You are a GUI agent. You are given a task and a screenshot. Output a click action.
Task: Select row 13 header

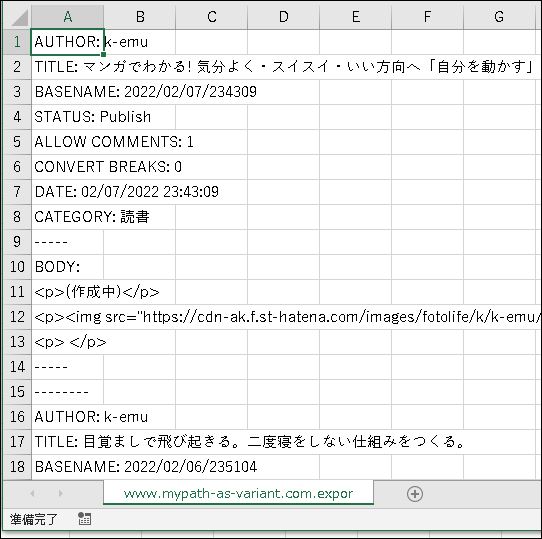[17, 342]
